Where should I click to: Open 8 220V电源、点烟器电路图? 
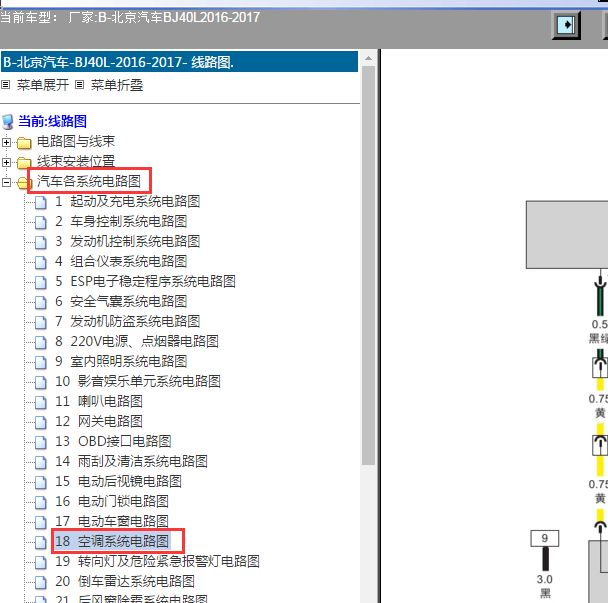[137, 341]
